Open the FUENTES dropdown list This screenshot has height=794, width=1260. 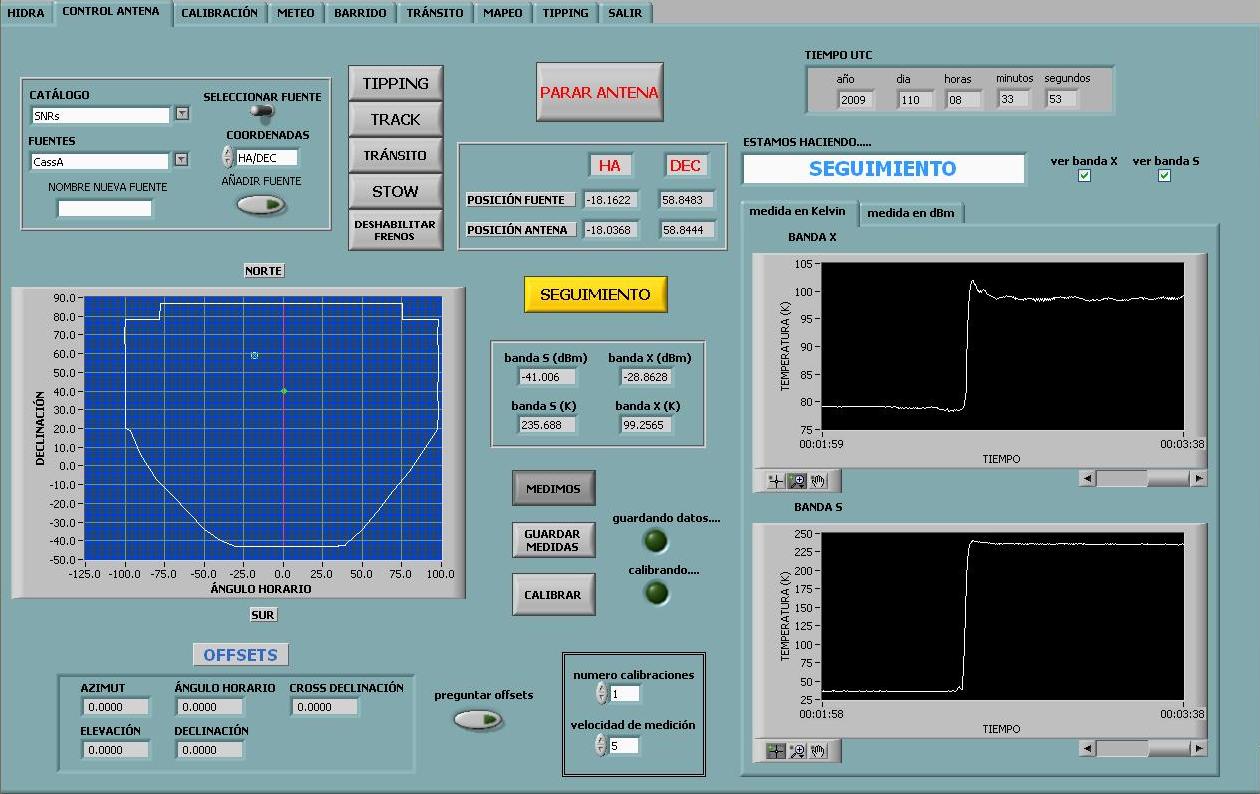point(181,159)
